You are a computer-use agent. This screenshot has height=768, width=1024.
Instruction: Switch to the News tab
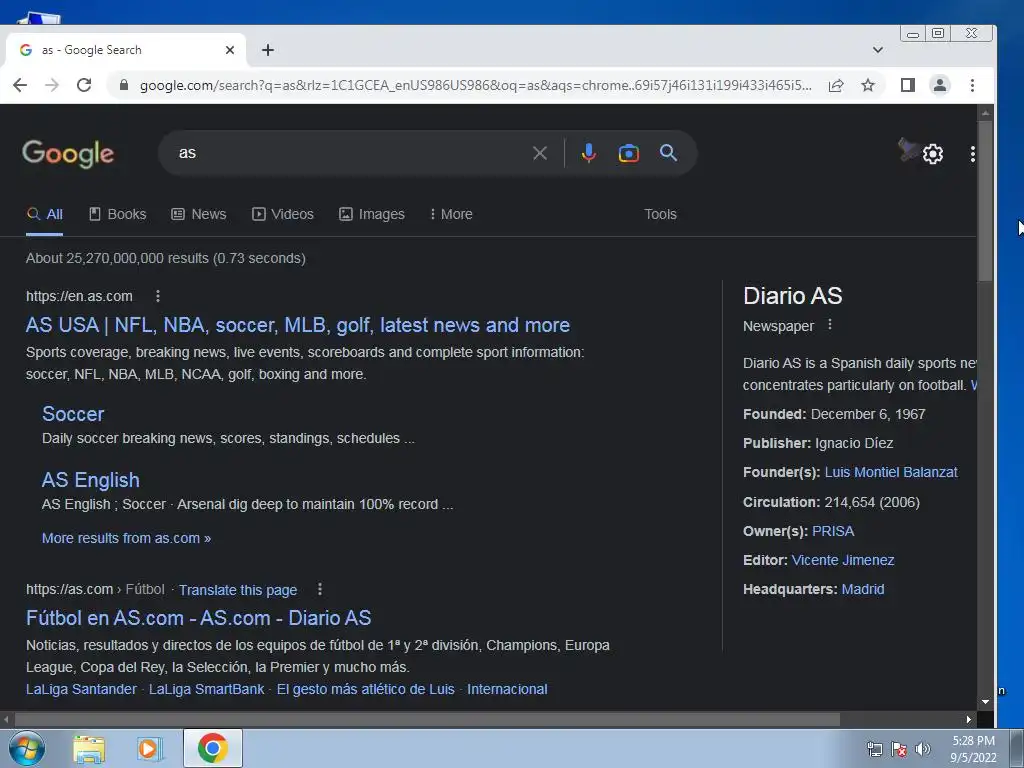(x=199, y=214)
